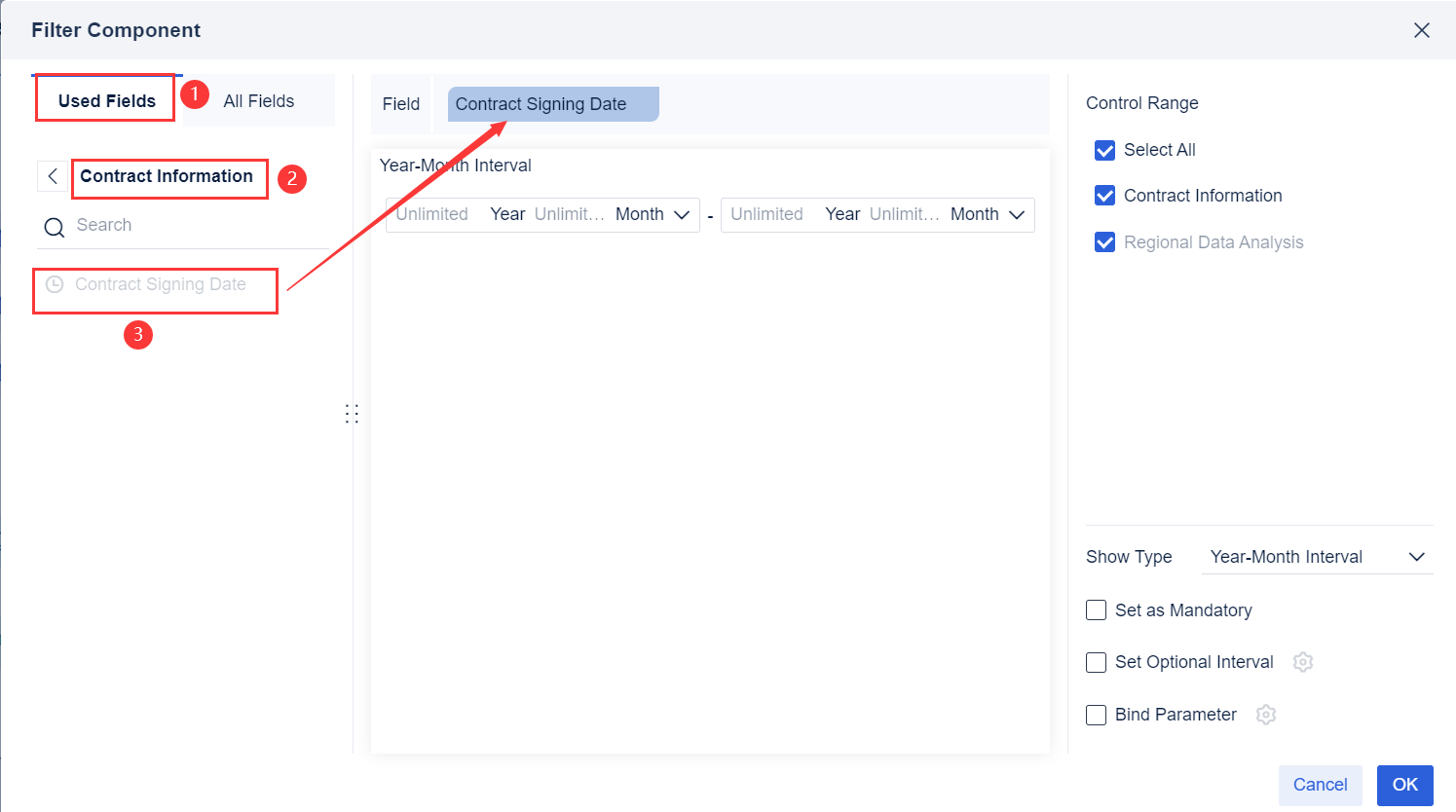The image size is (1456, 812).
Task: Click the Cancel button
Action: click(1320, 785)
